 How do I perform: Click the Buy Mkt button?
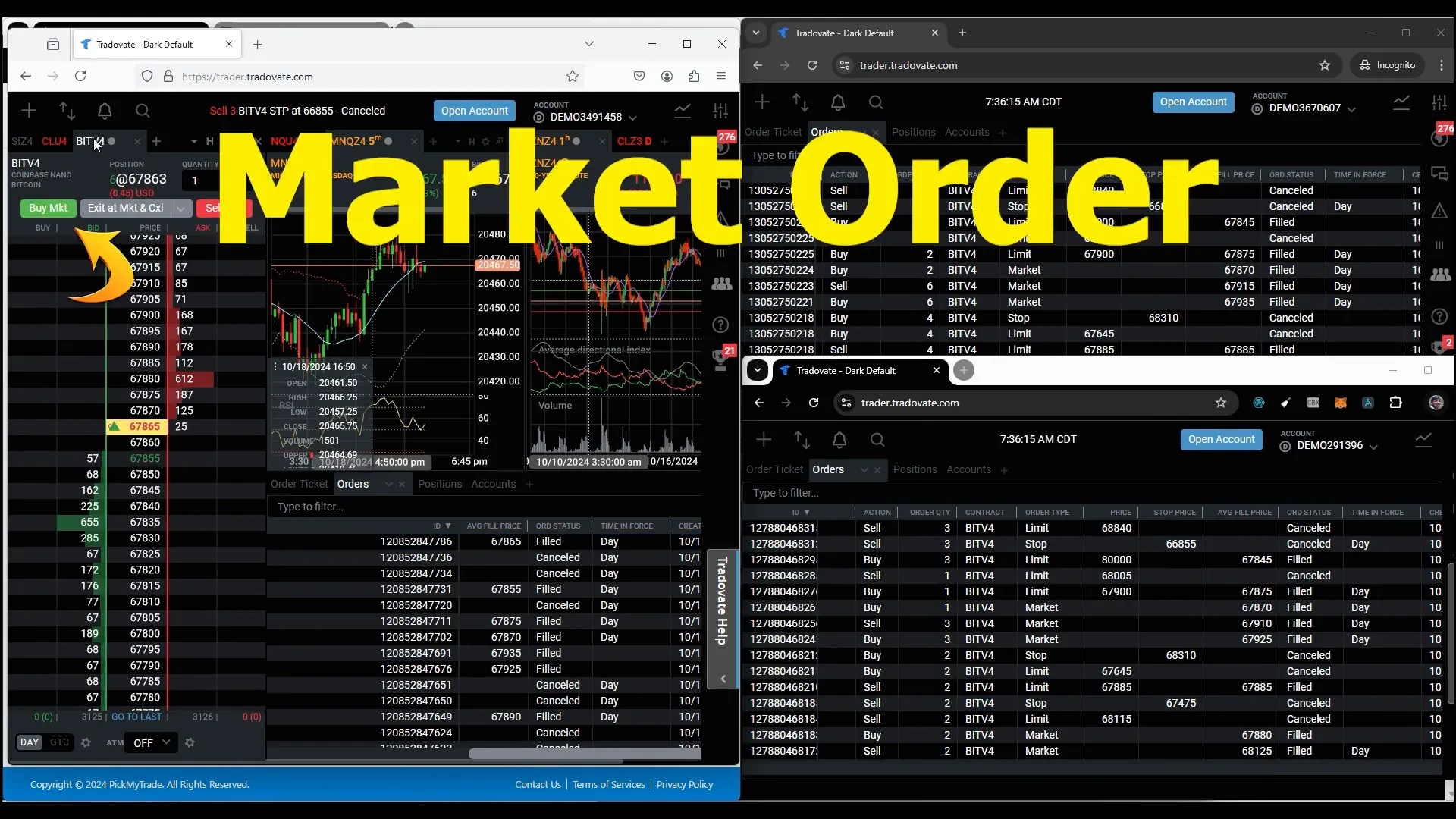(x=48, y=208)
